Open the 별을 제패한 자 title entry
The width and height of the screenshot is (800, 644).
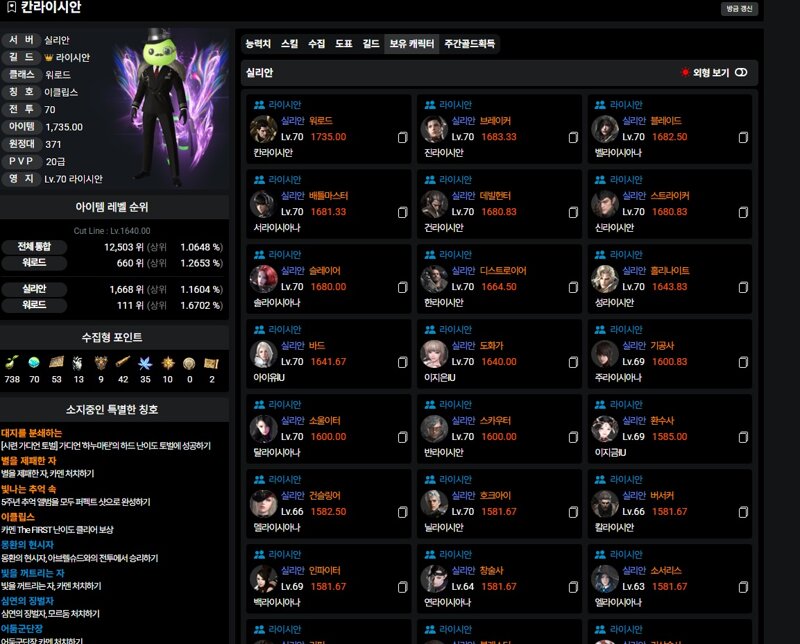click(29, 461)
